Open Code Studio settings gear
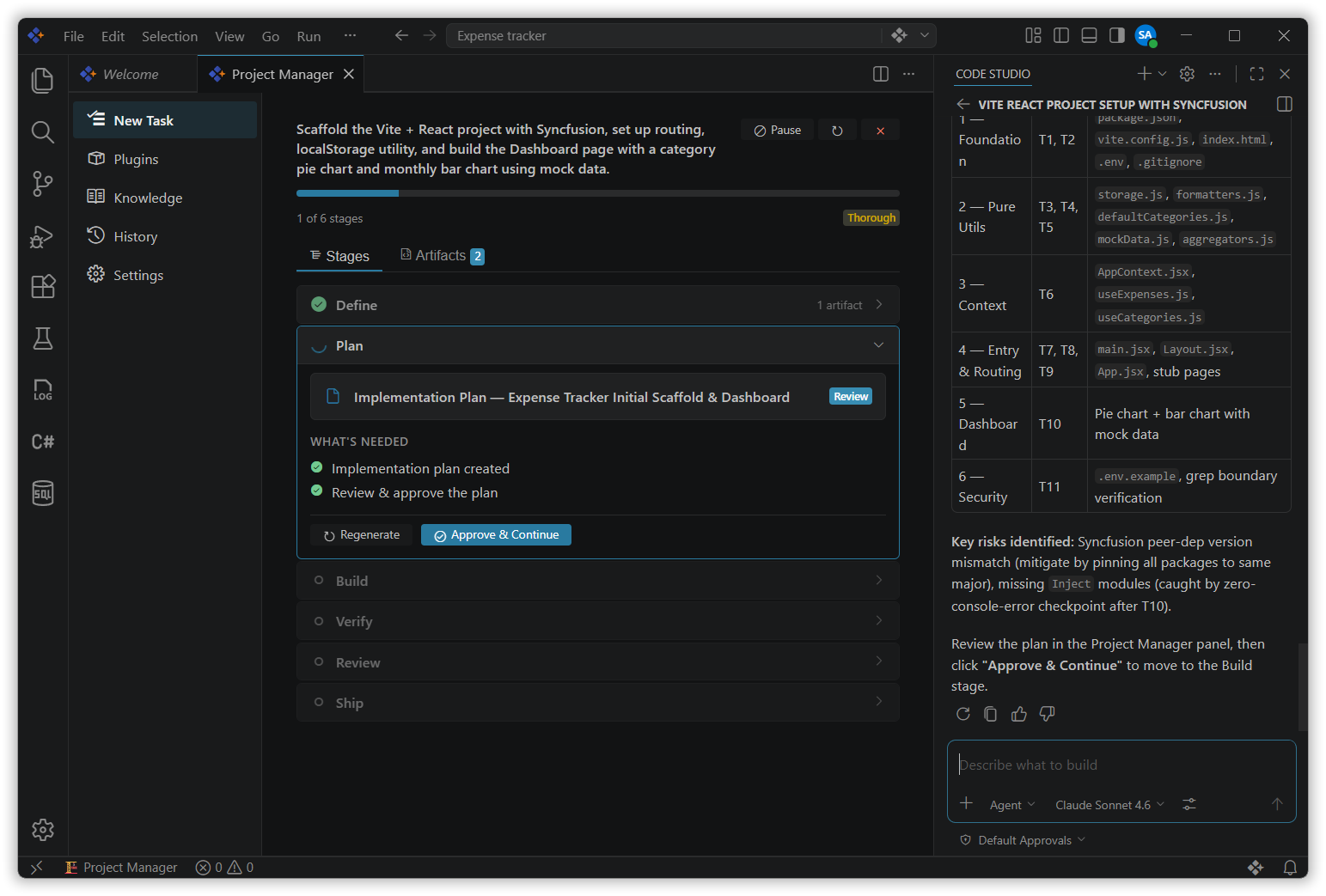Image resolution: width=1326 pixels, height=896 pixels. (x=1187, y=74)
